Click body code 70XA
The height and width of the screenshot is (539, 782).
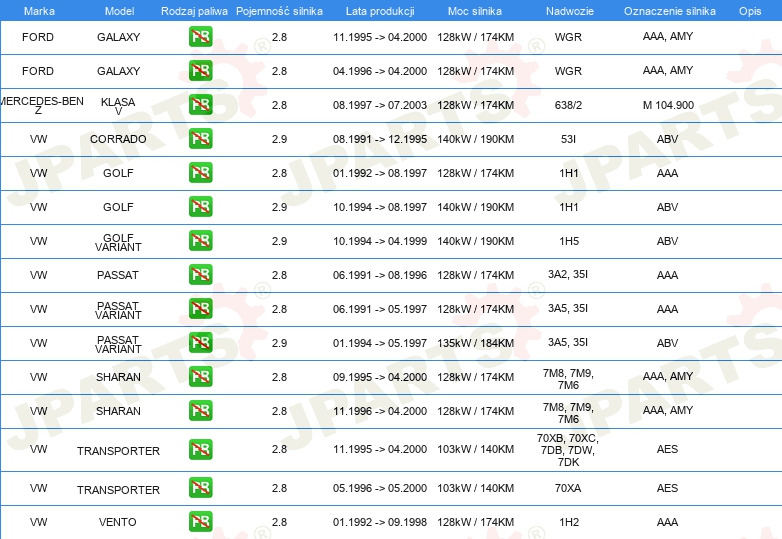click(x=568, y=488)
